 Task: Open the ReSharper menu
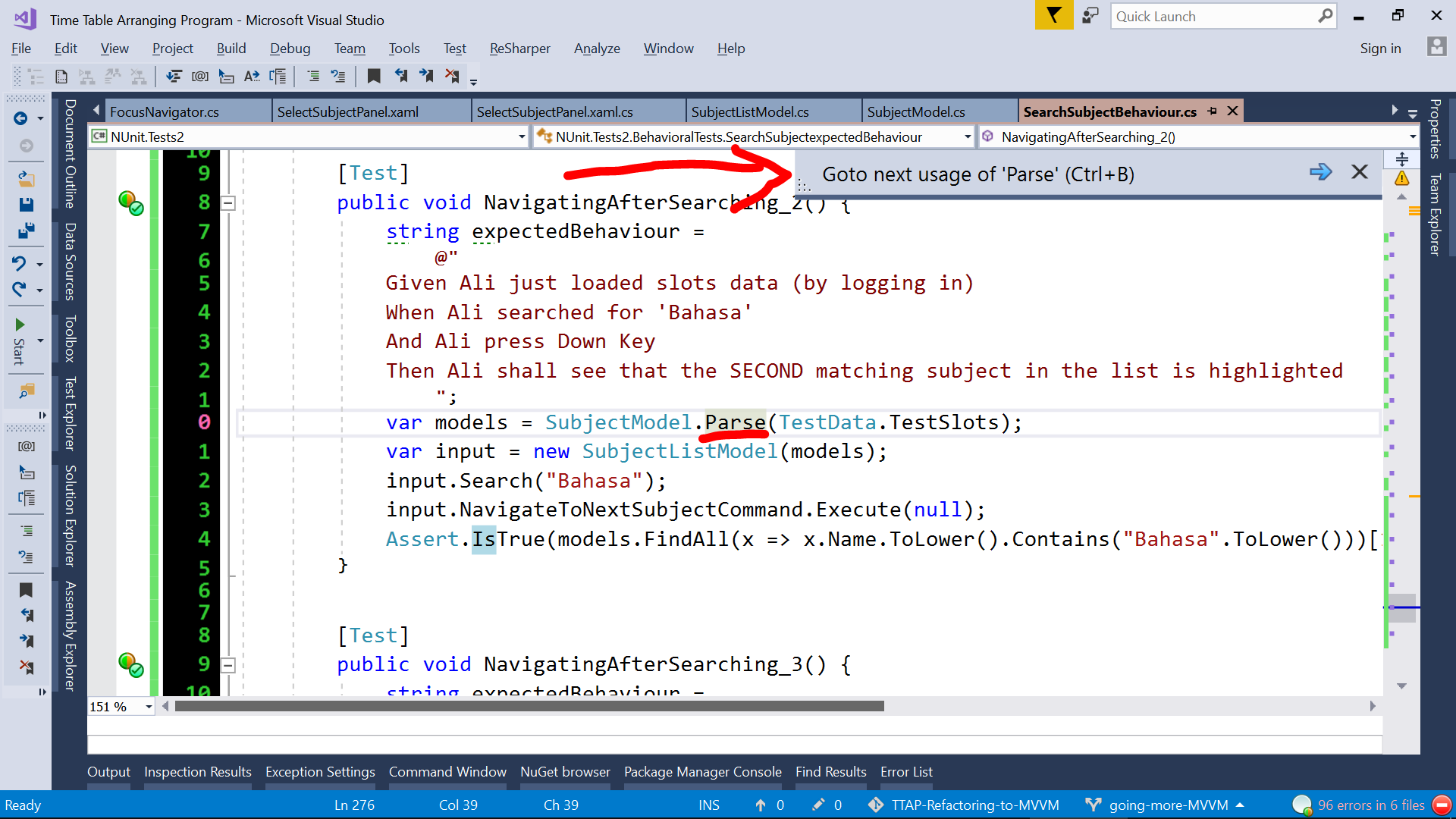click(519, 48)
